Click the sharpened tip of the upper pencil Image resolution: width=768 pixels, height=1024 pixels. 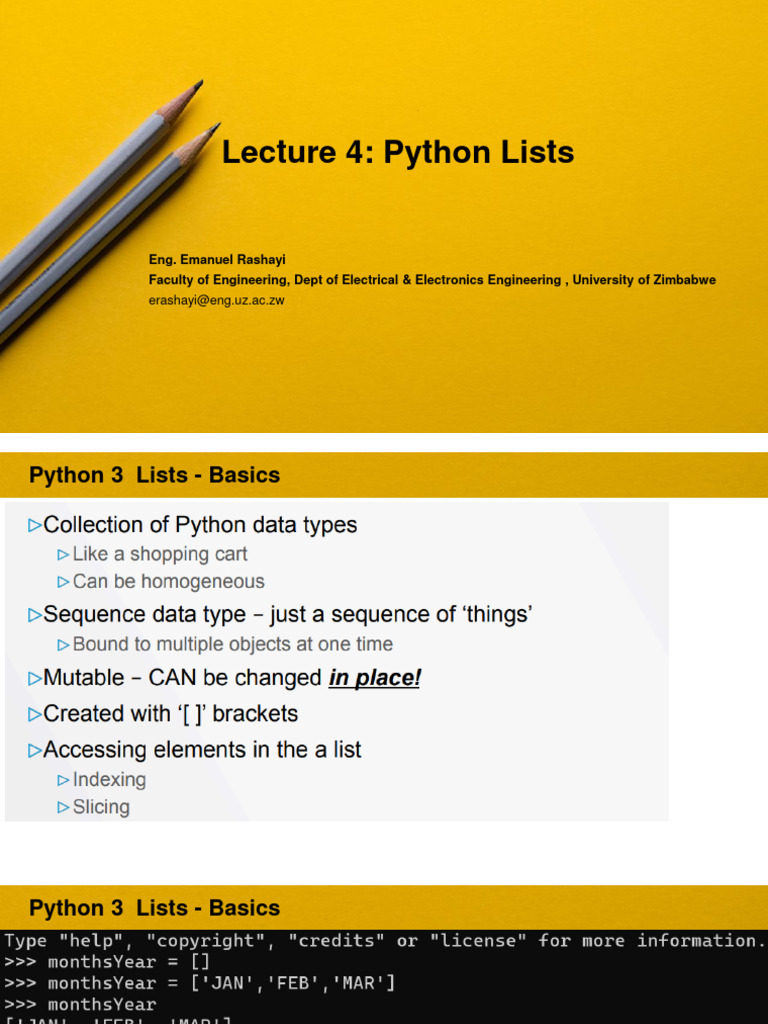click(199, 84)
